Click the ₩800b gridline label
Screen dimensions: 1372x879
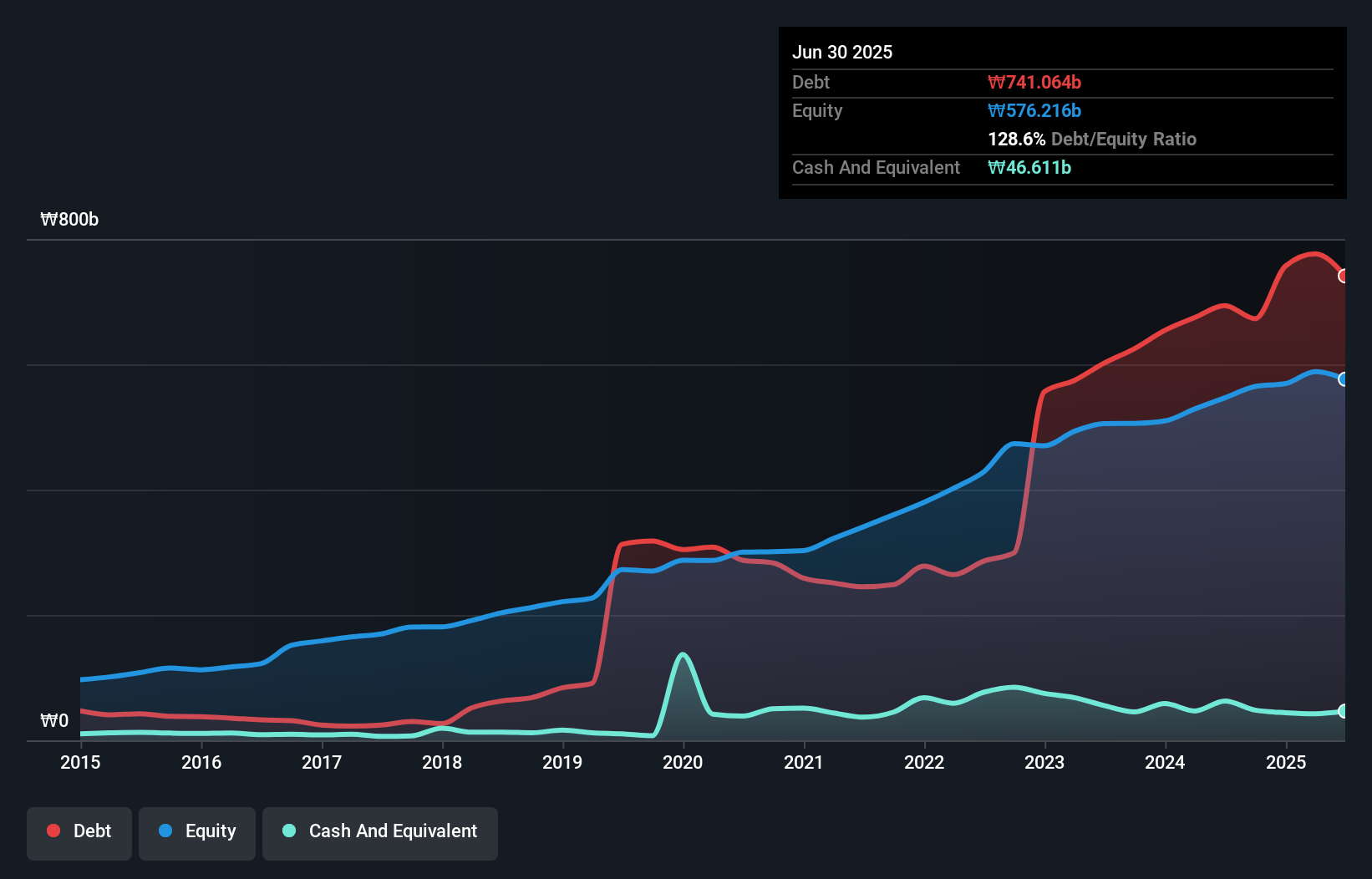tap(70, 219)
